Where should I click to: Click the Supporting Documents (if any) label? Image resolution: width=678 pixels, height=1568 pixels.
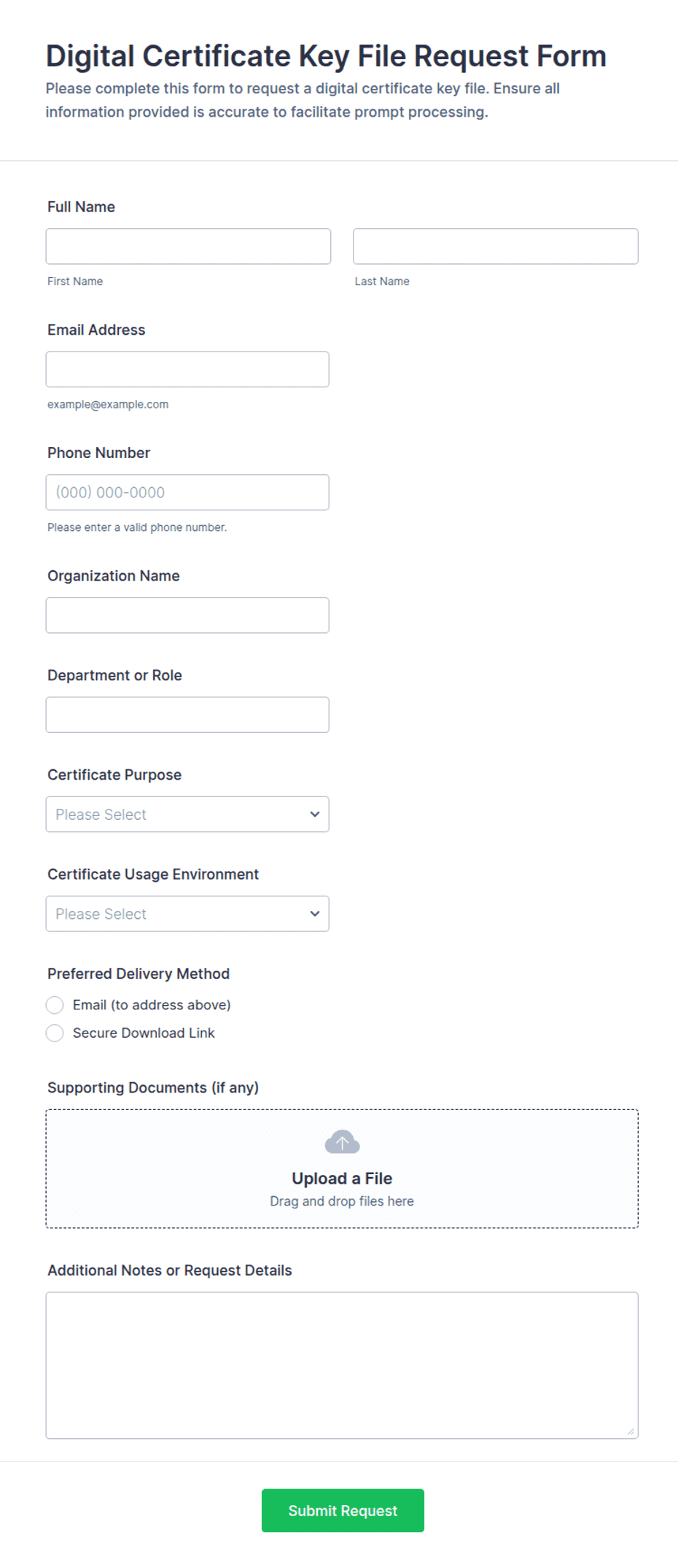pyautogui.click(x=153, y=1087)
